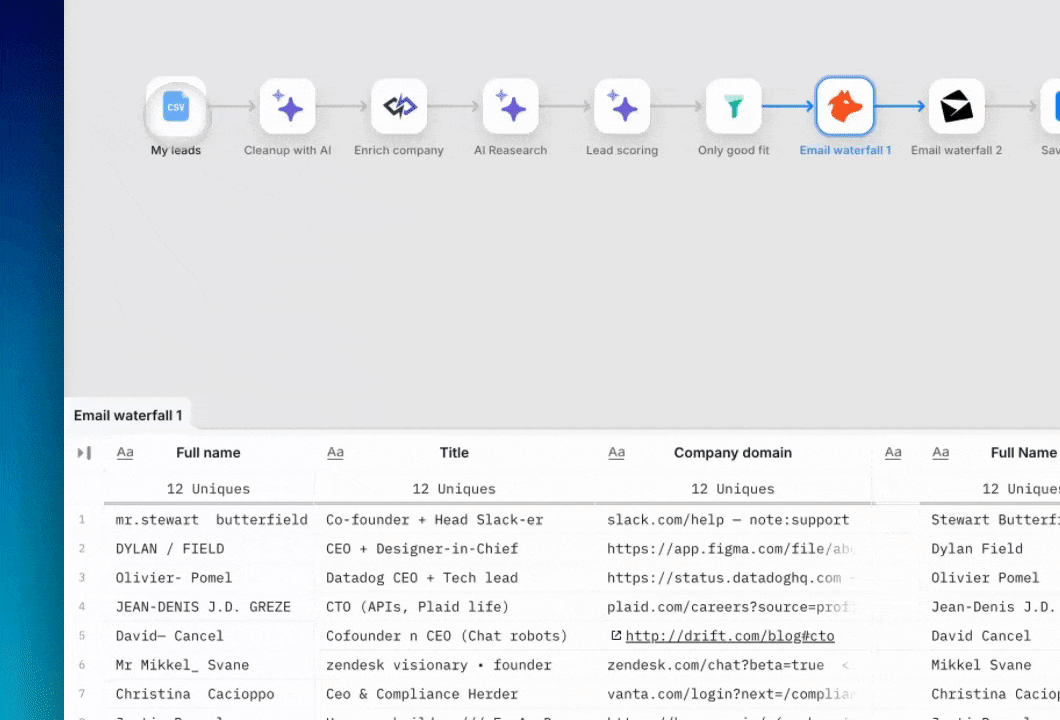Select the Lead scoring node

coord(622,107)
